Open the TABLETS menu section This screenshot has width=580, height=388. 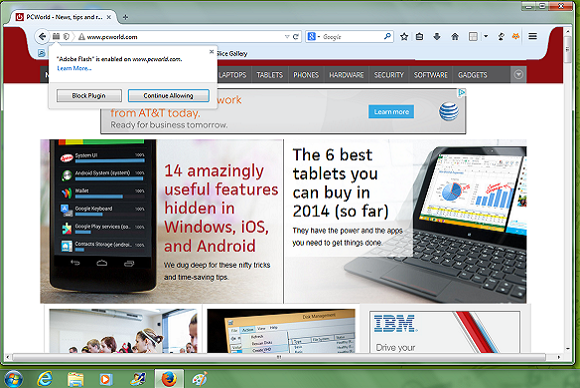coord(269,75)
